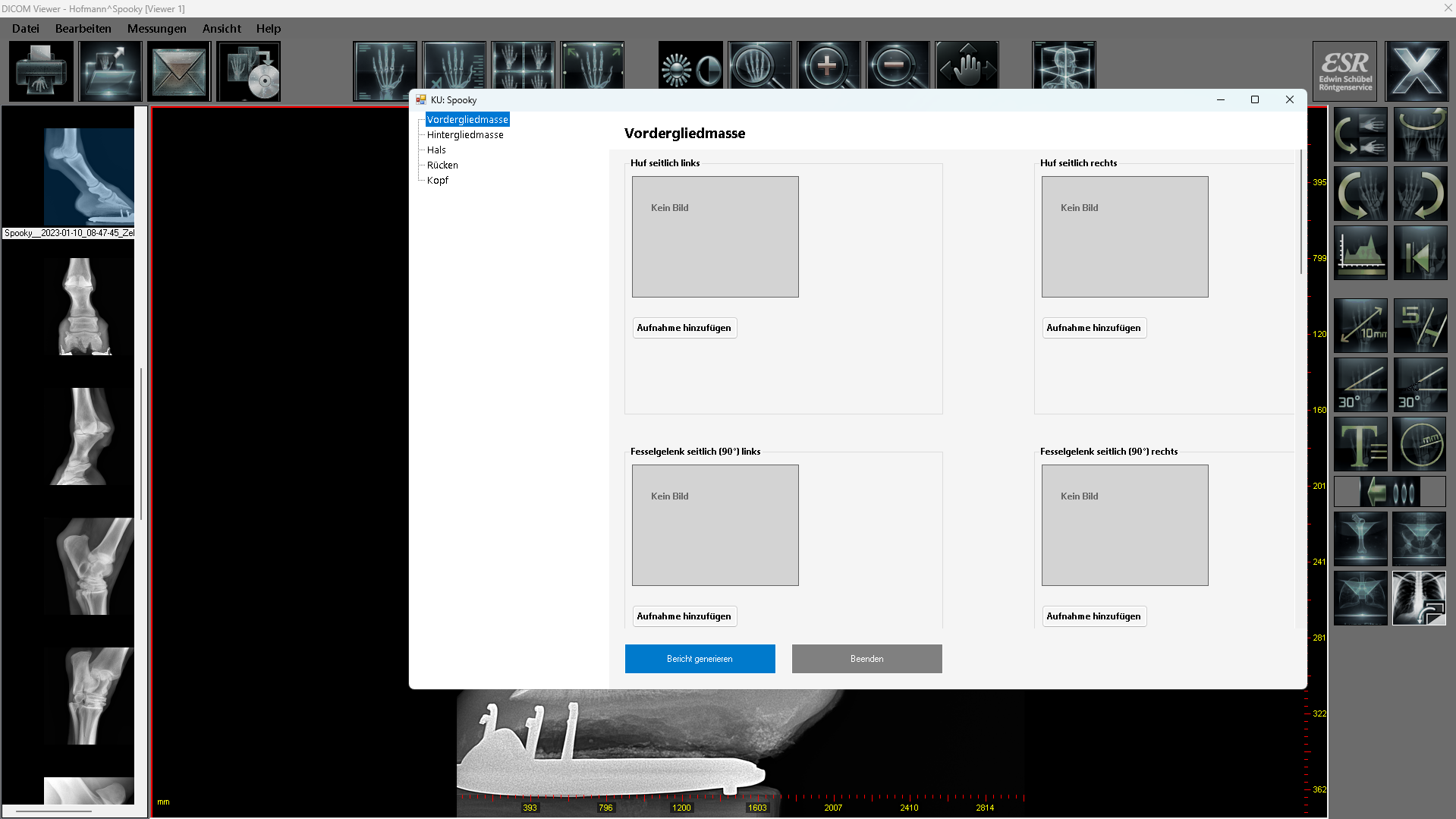Click Bericht generieren button
The height and width of the screenshot is (819, 1456).
click(700, 659)
